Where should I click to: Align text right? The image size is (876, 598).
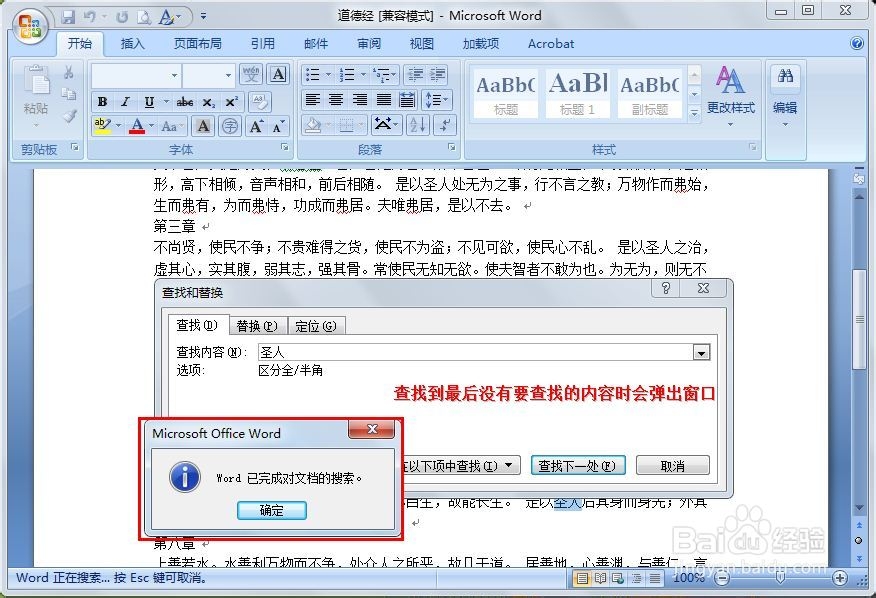pos(359,100)
